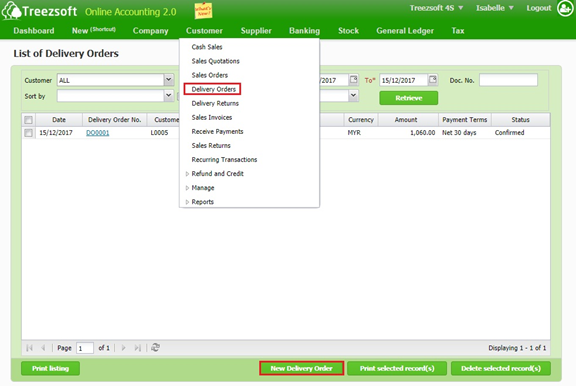
Task: Select Sales Invoices from the menu
Action: [212, 117]
